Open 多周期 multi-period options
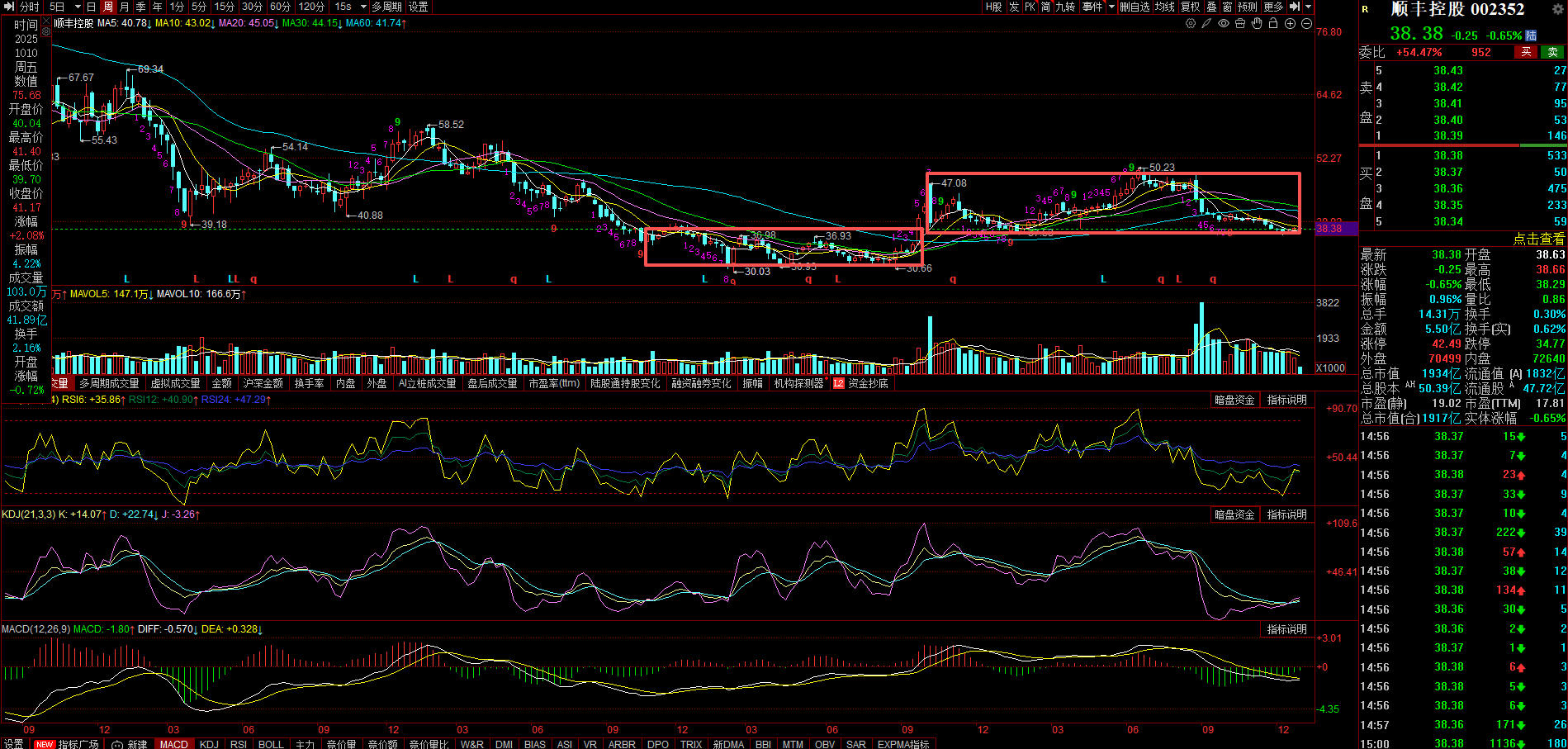 386,7
